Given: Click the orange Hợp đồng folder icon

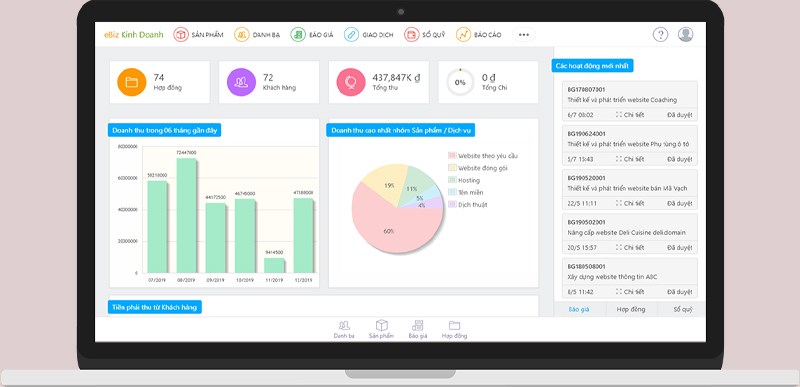Looking at the screenshot, I should (132, 82).
